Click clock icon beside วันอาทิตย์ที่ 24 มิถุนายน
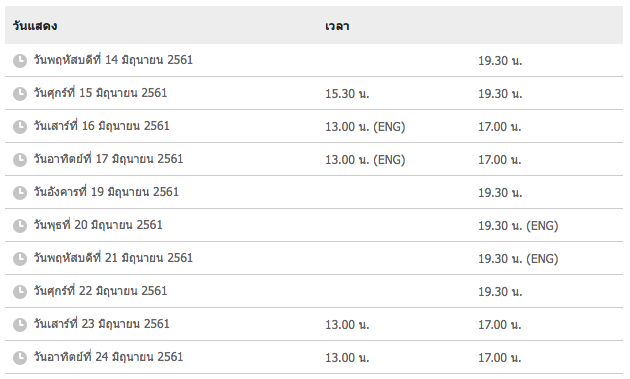Image resolution: width=630 pixels, height=379 pixels. tap(20, 357)
